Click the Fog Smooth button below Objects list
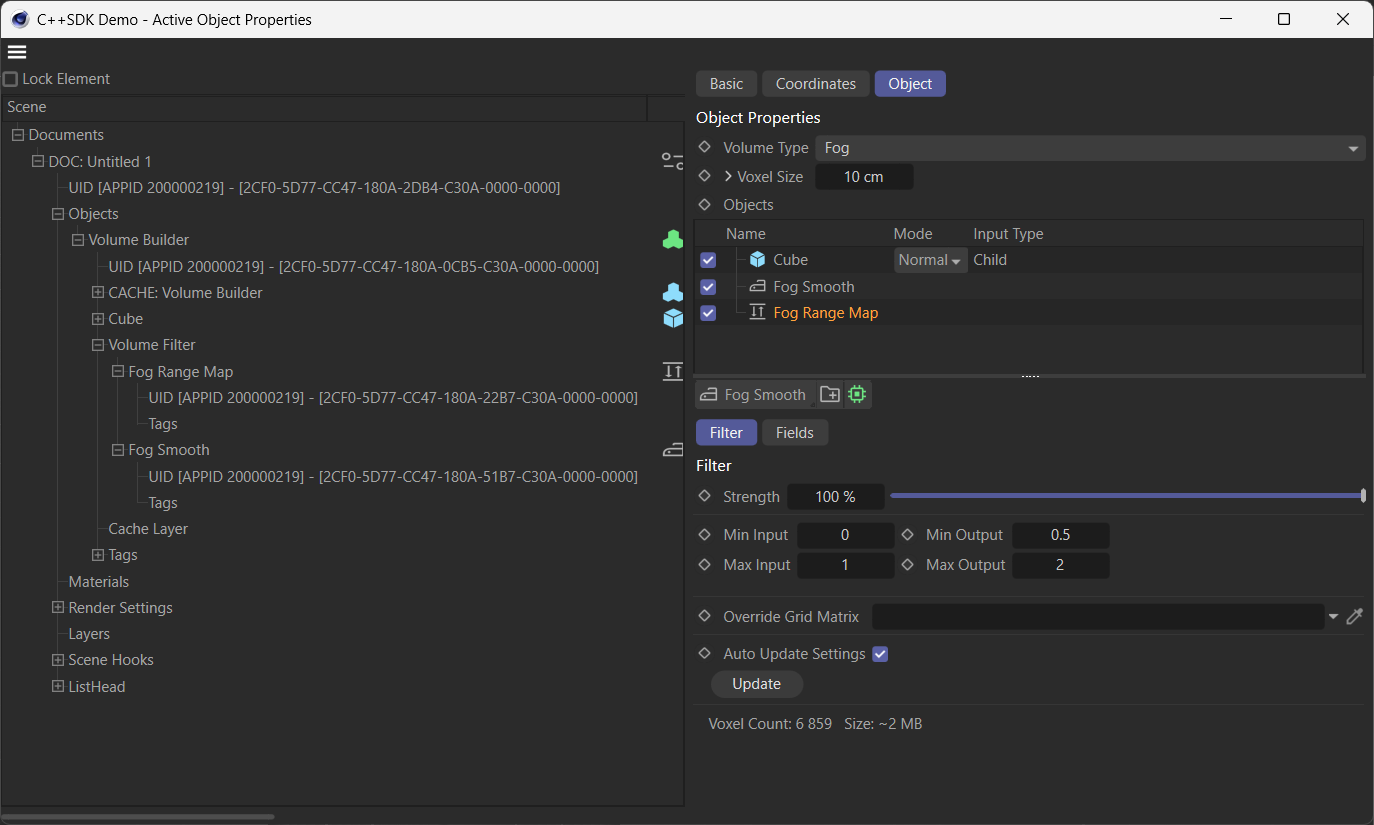The width and height of the screenshot is (1374, 825). tap(754, 395)
